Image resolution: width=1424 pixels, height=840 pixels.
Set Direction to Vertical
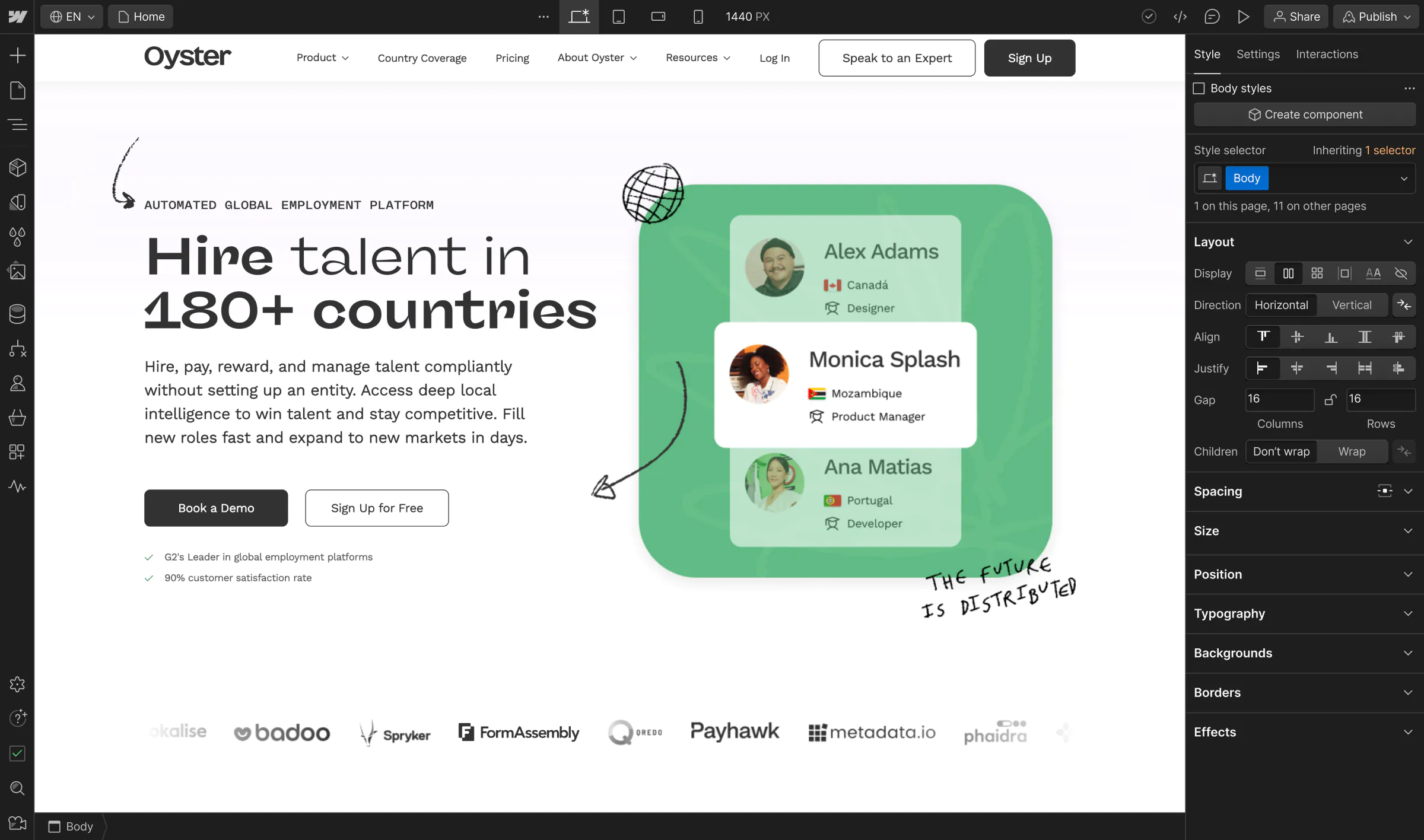point(1352,305)
